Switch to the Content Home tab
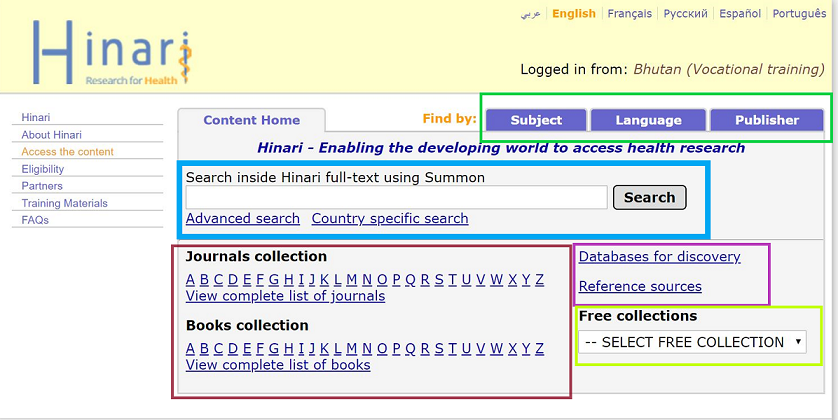 pos(251,120)
